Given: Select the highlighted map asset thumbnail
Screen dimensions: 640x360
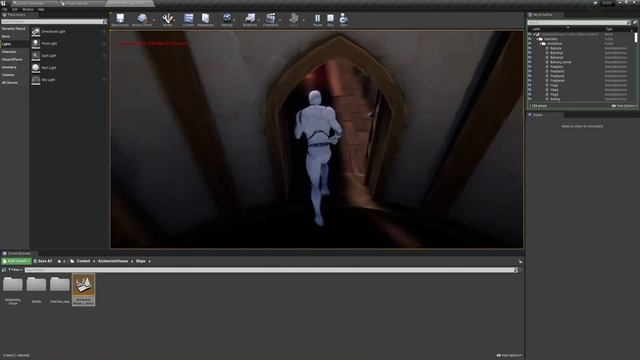Looking at the screenshot, I should (83, 289).
